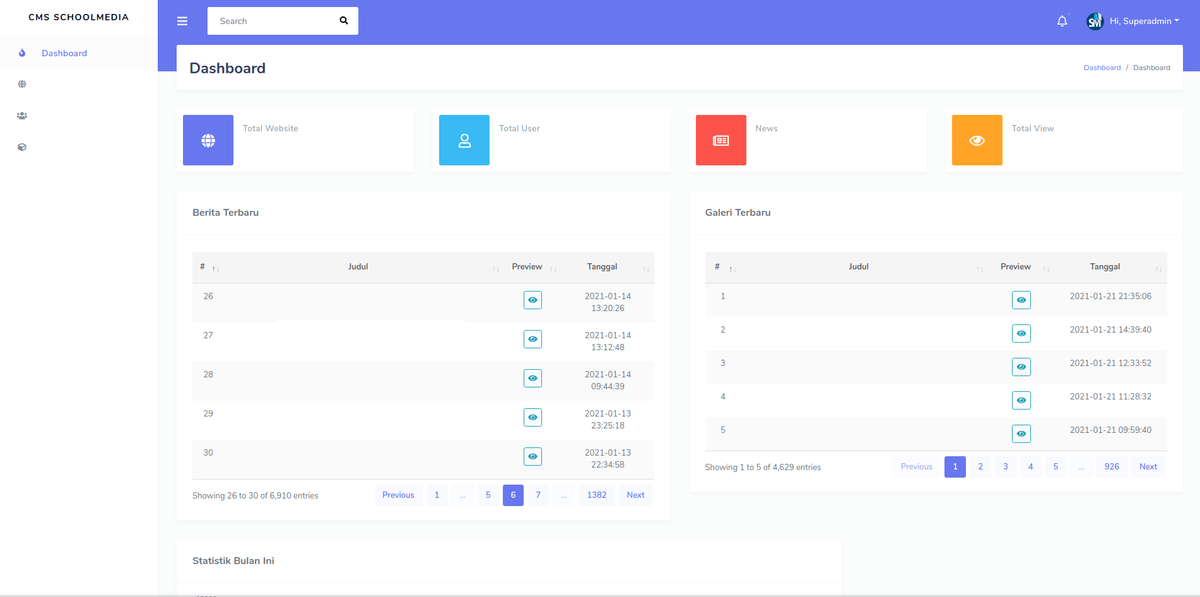Preview Galeri row 3 with eye button
The image size is (1200, 597).
tap(1021, 367)
